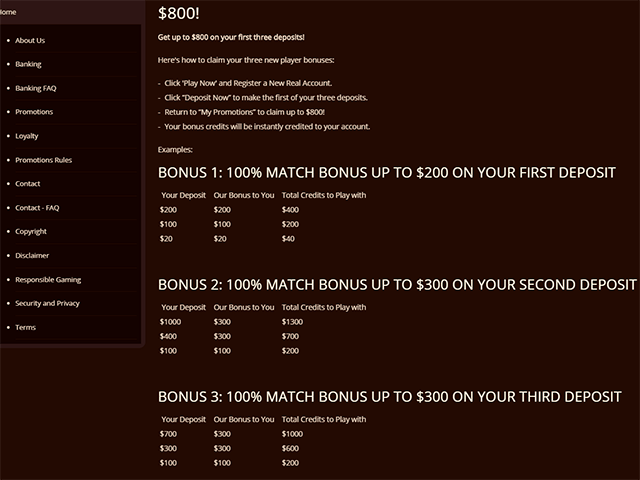The width and height of the screenshot is (640, 480).
Task: Open the Copyright page
Action: coord(31,231)
